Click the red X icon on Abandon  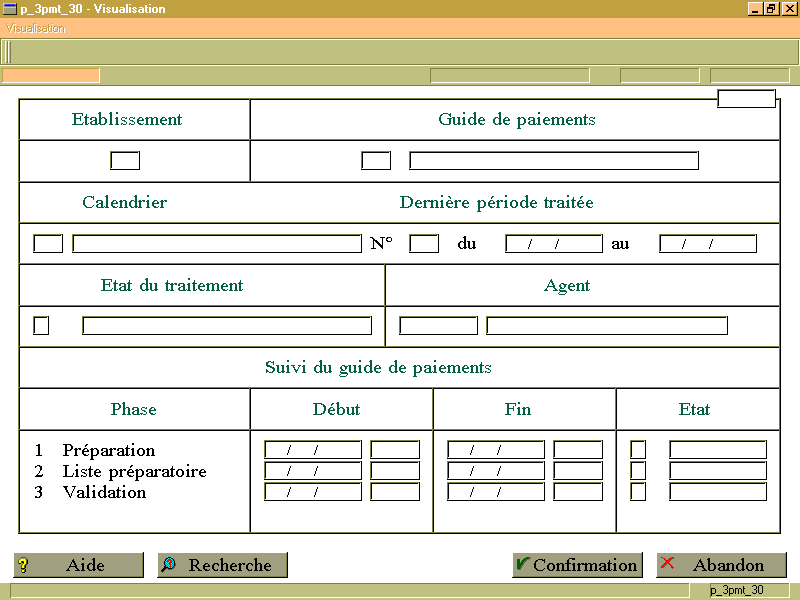point(667,563)
